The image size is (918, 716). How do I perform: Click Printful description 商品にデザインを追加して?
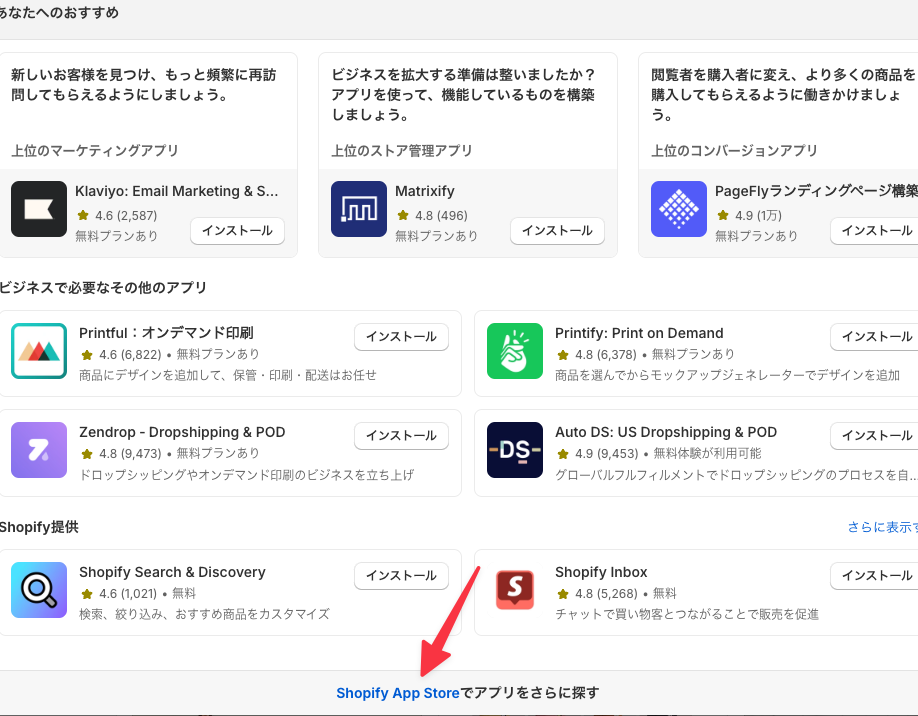228,375
